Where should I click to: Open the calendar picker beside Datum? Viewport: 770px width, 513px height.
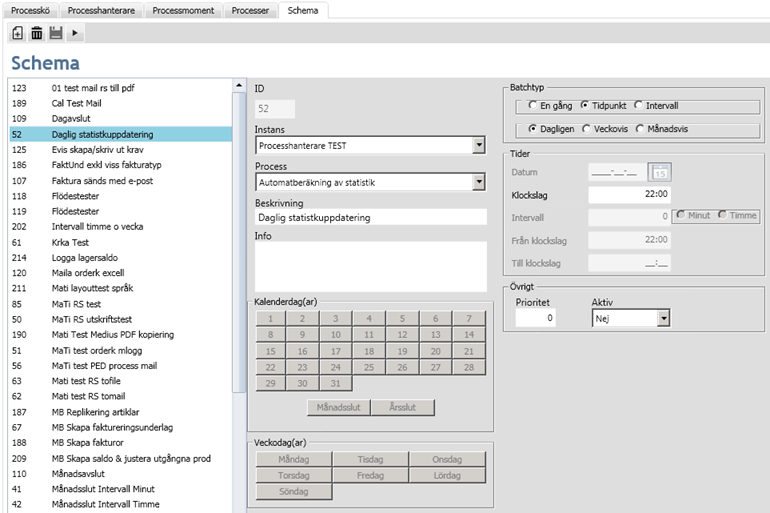click(x=660, y=172)
